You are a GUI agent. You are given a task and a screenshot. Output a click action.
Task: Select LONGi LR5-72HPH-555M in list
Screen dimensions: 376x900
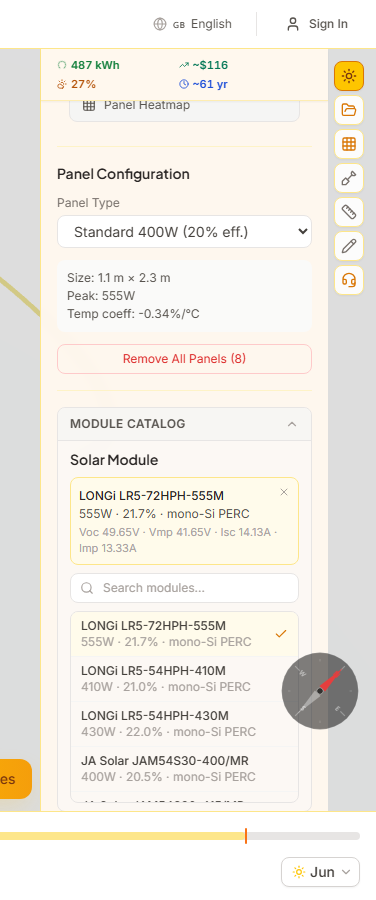[x=184, y=634]
